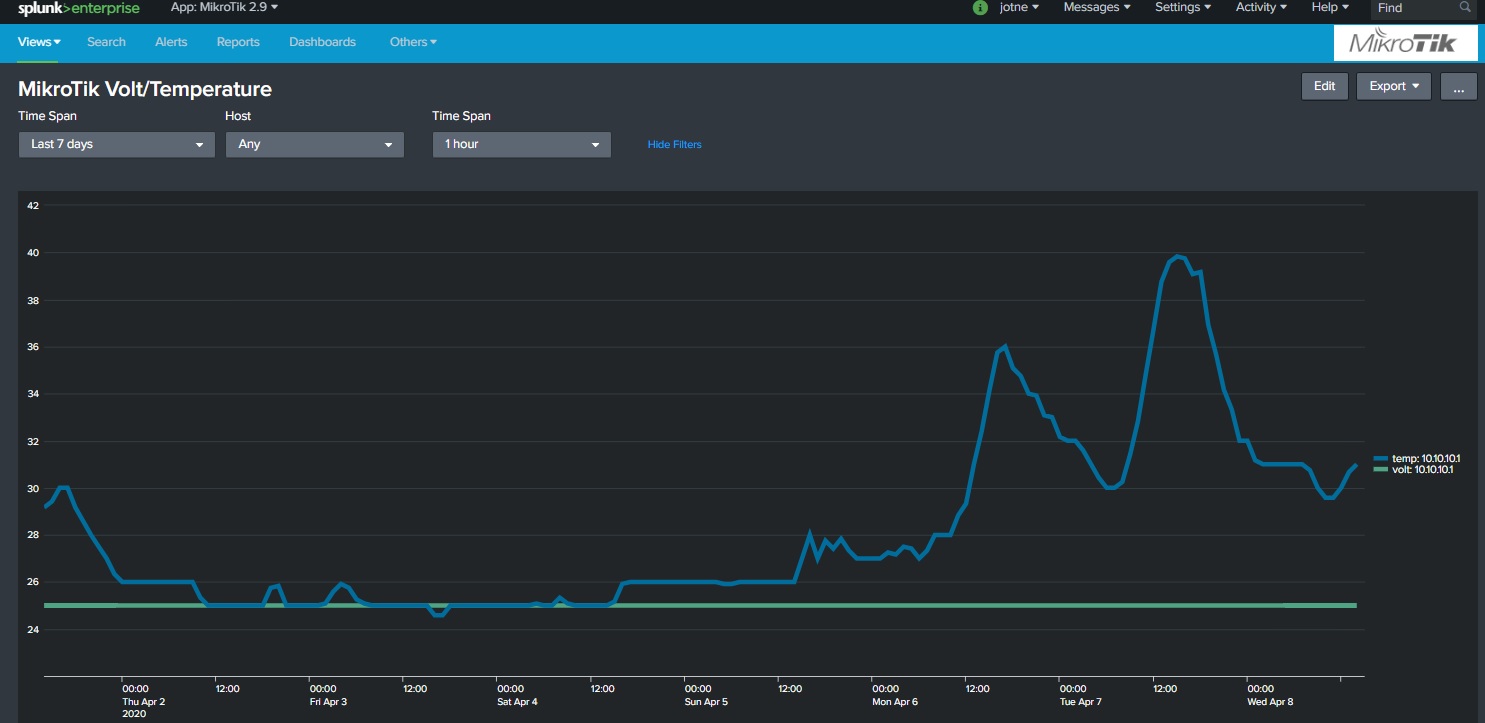Click the more options ellipsis button

[x=1459, y=86]
